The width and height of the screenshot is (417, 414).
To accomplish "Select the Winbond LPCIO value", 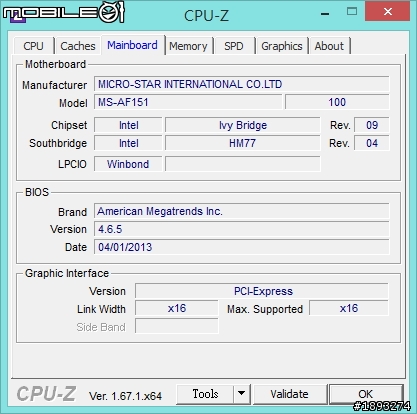I will click(128, 164).
